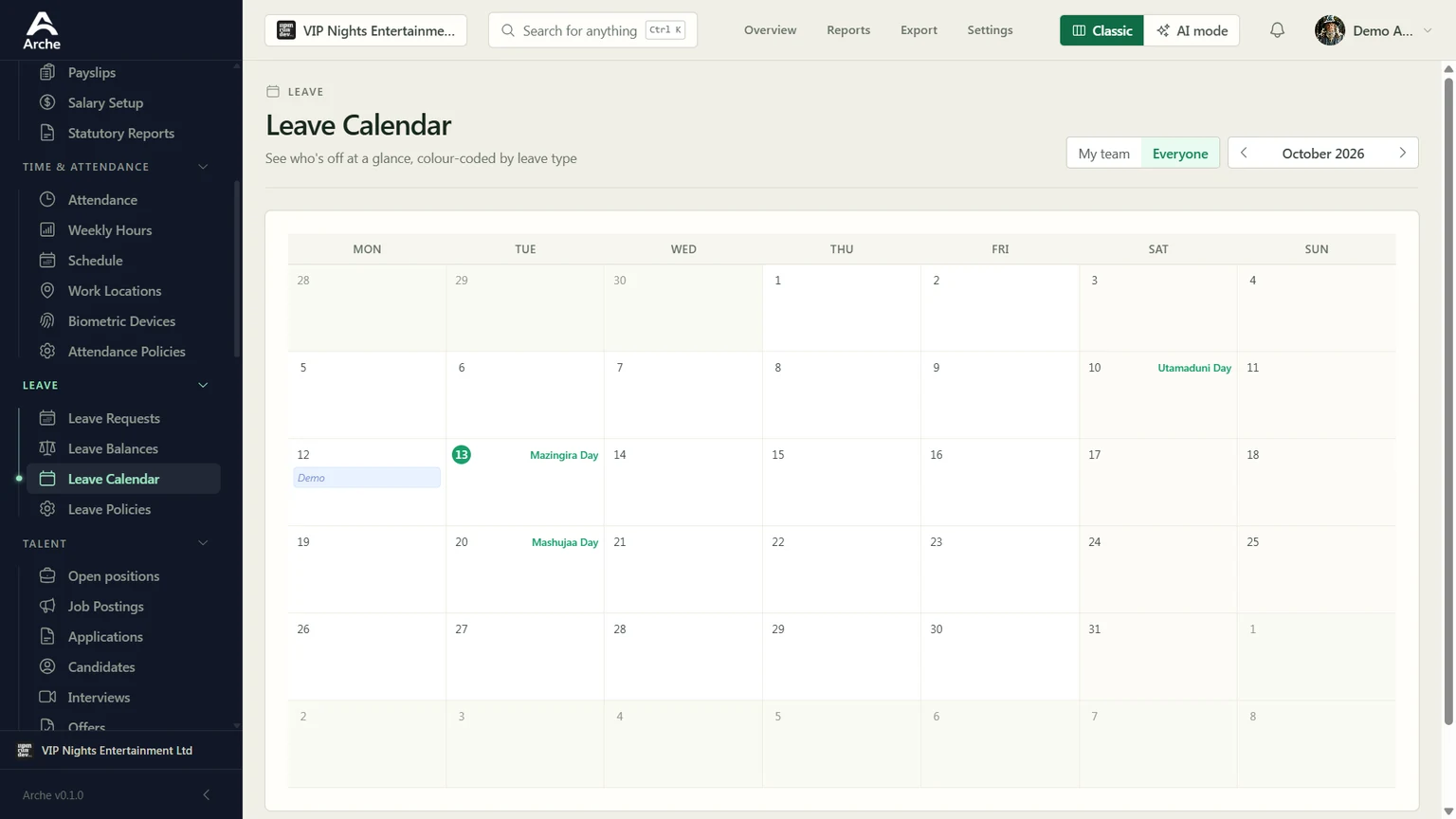Open the Demo account dropdown chevron
1456x819 pixels.
pyautogui.click(x=1428, y=30)
